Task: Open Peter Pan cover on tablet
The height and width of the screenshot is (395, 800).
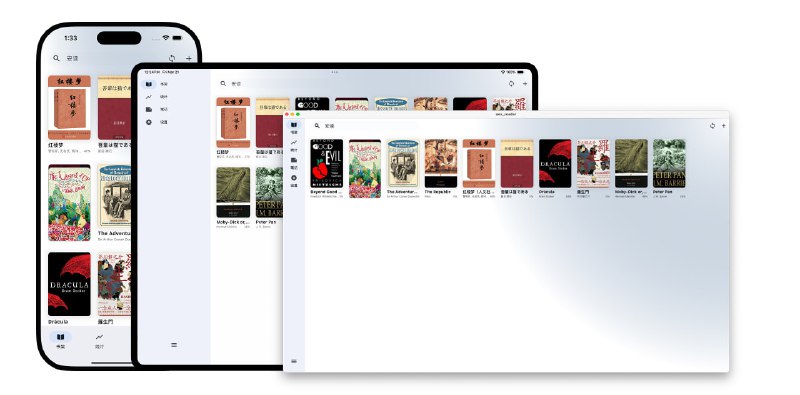Action: 269,192
